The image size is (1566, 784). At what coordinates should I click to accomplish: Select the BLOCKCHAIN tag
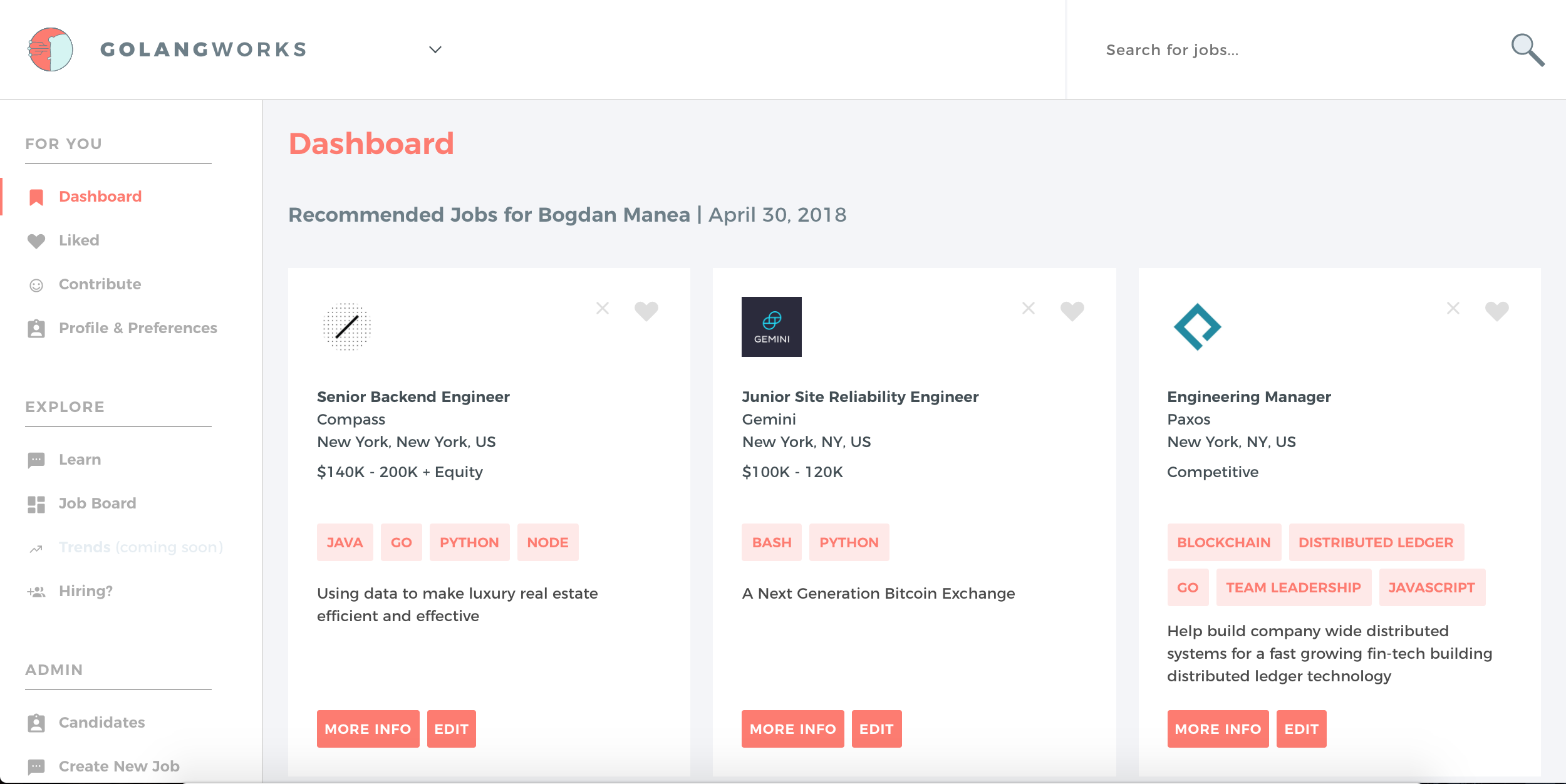[1223, 542]
